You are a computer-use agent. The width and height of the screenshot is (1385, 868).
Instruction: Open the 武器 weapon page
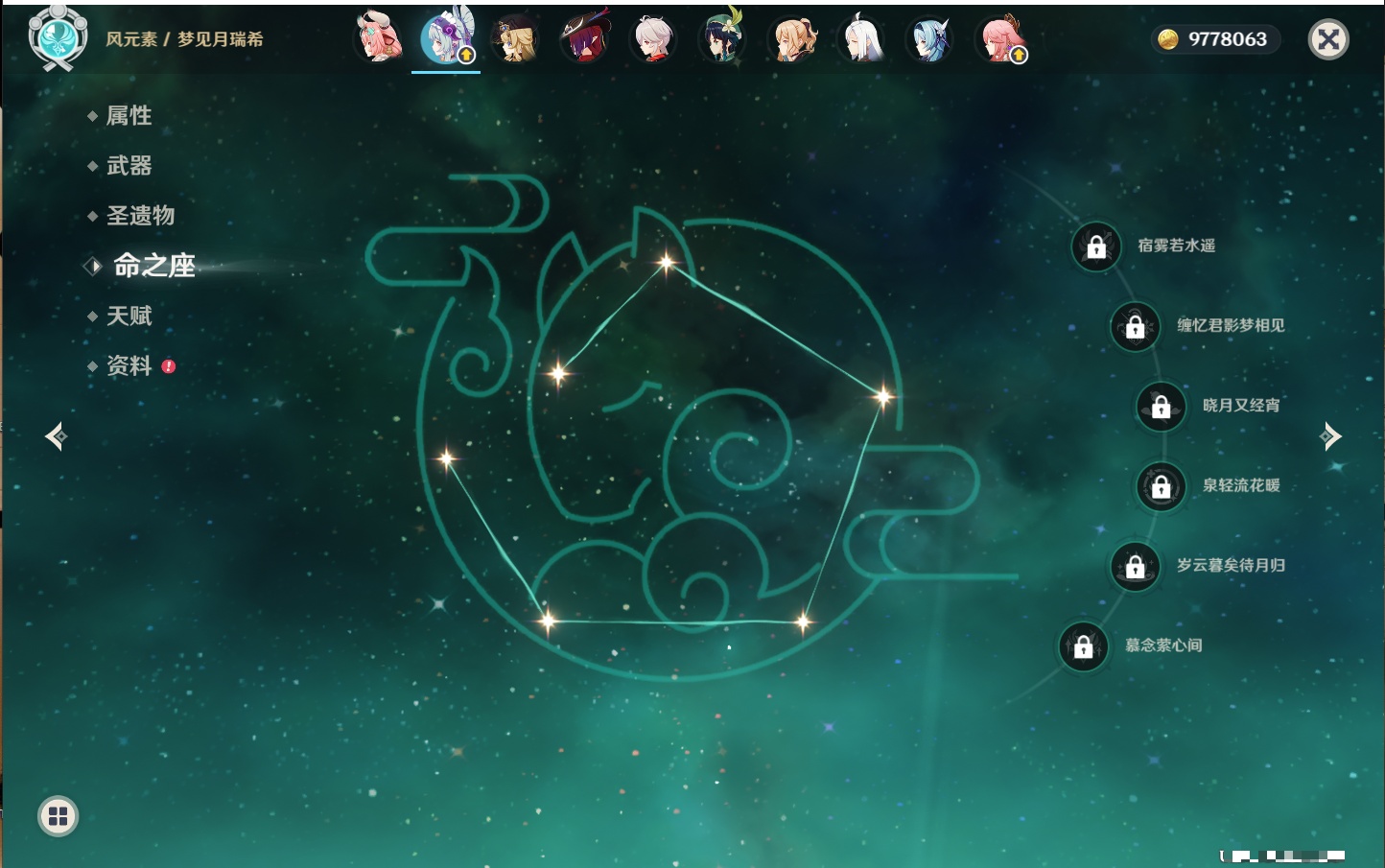point(129,166)
